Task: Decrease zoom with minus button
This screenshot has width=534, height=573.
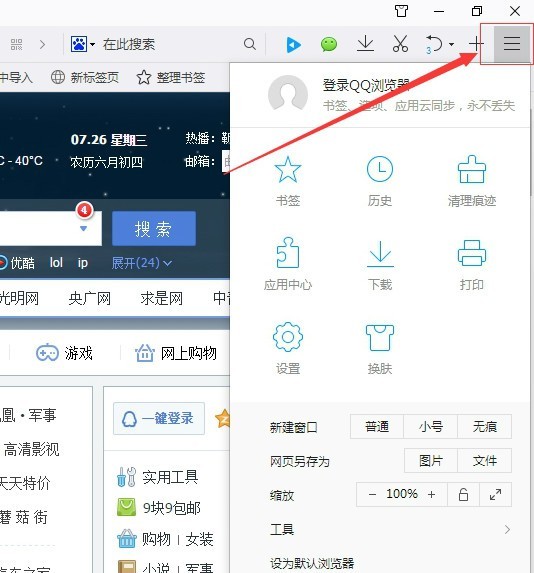Action: click(372, 494)
